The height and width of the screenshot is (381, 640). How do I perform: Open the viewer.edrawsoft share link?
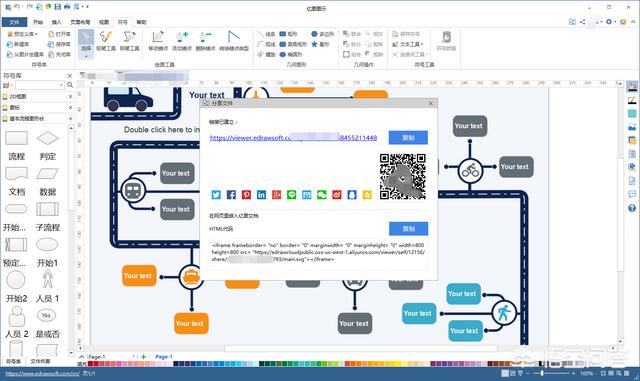click(x=293, y=138)
